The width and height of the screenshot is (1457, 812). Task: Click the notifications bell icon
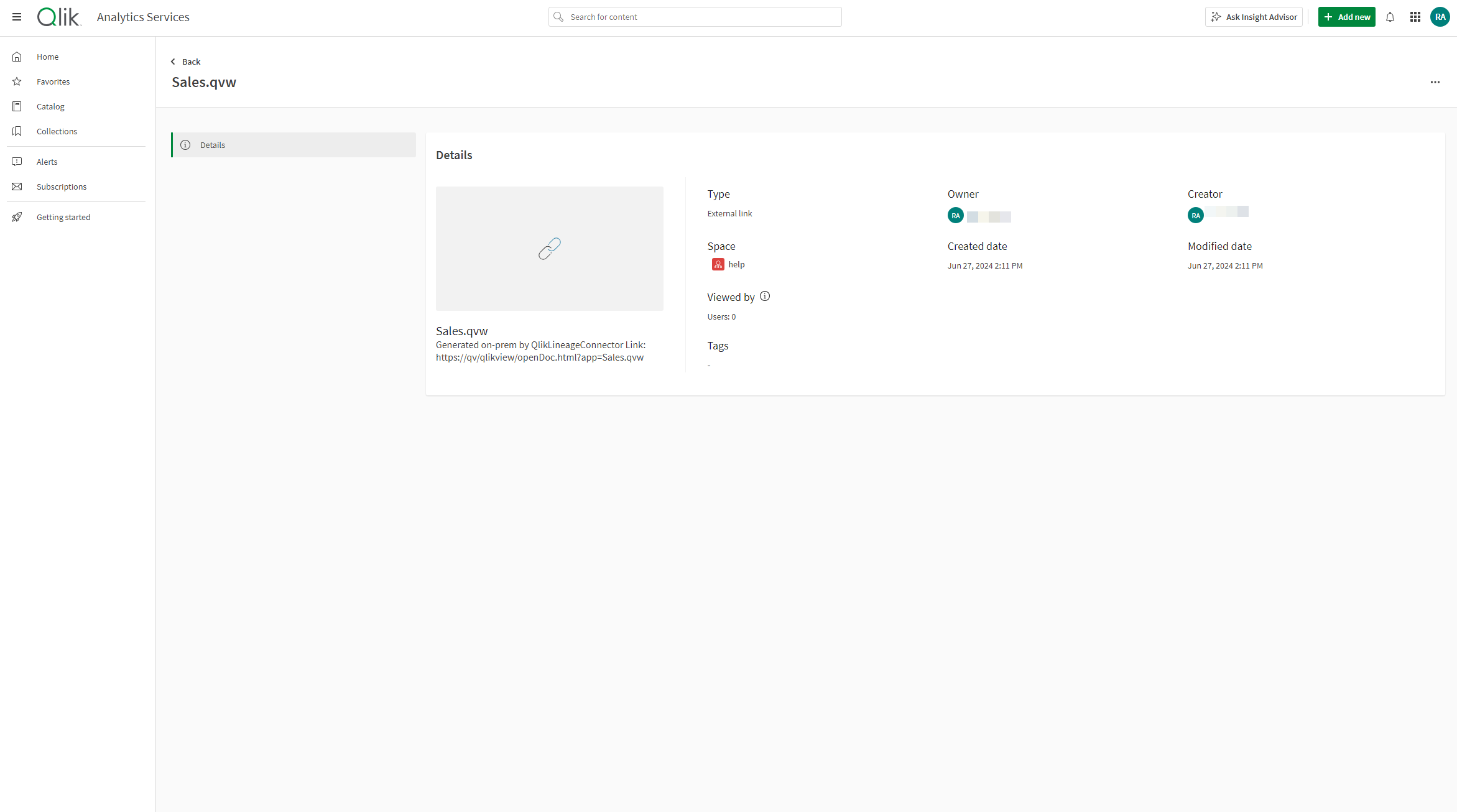[1390, 17]
